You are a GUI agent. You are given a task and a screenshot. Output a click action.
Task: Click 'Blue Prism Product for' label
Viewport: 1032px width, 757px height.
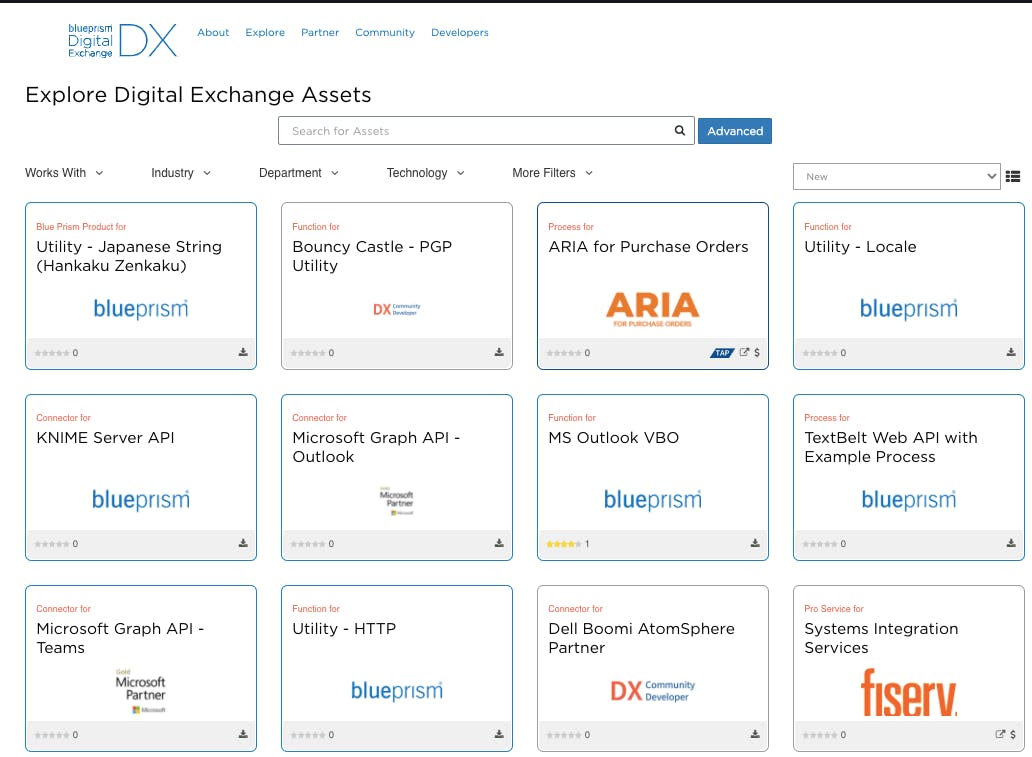[x=81, y=226]
